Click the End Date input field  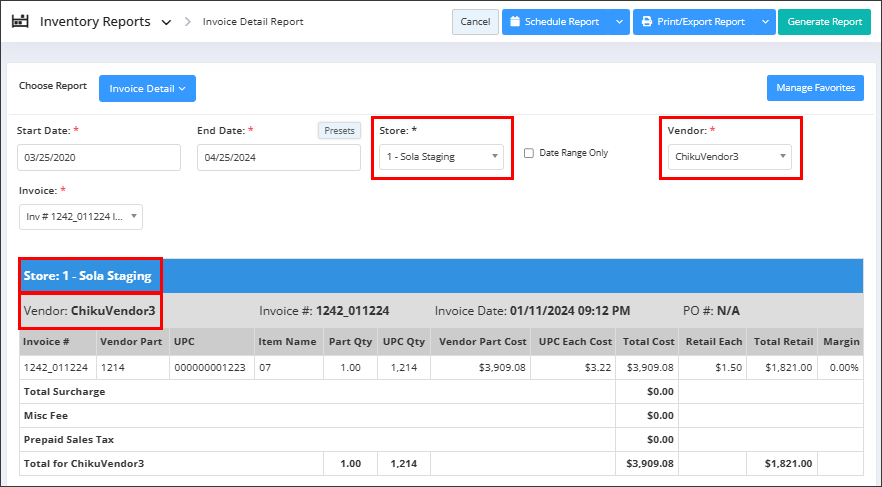point(278,158)
